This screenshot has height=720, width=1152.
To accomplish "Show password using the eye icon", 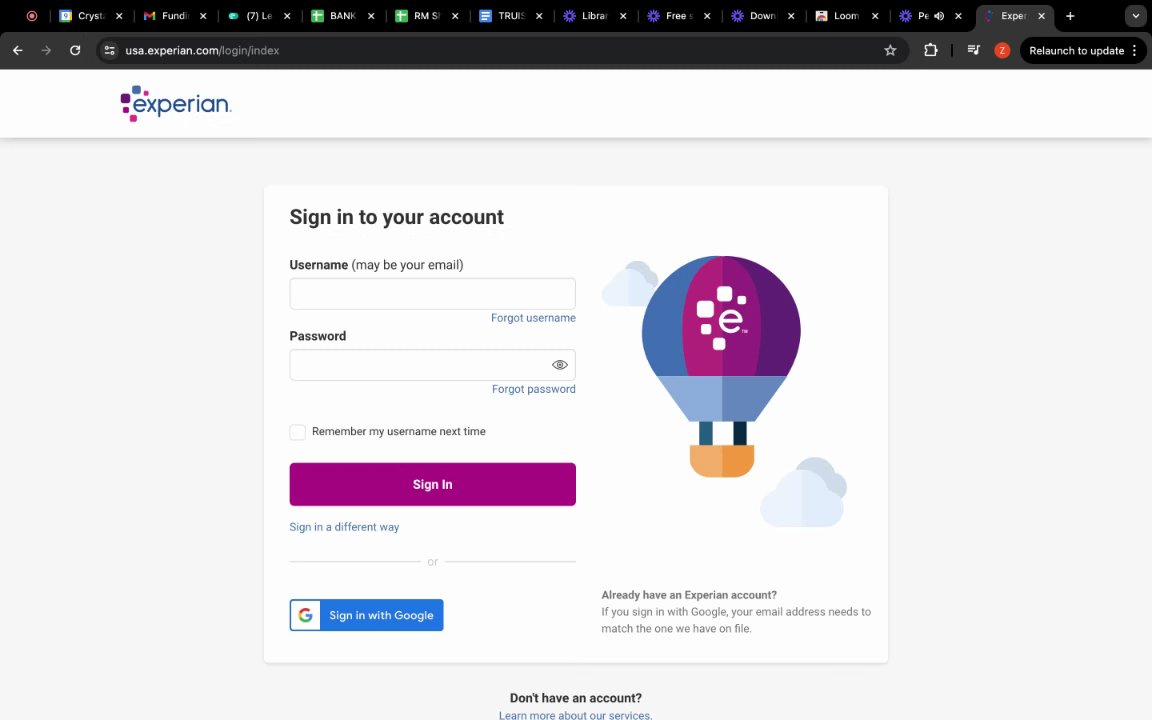I will point(560,365).
